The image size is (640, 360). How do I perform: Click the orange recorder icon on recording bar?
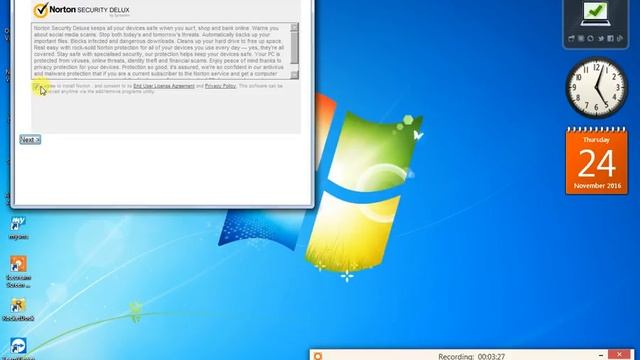pyautogui.click(x=318, y=356)
